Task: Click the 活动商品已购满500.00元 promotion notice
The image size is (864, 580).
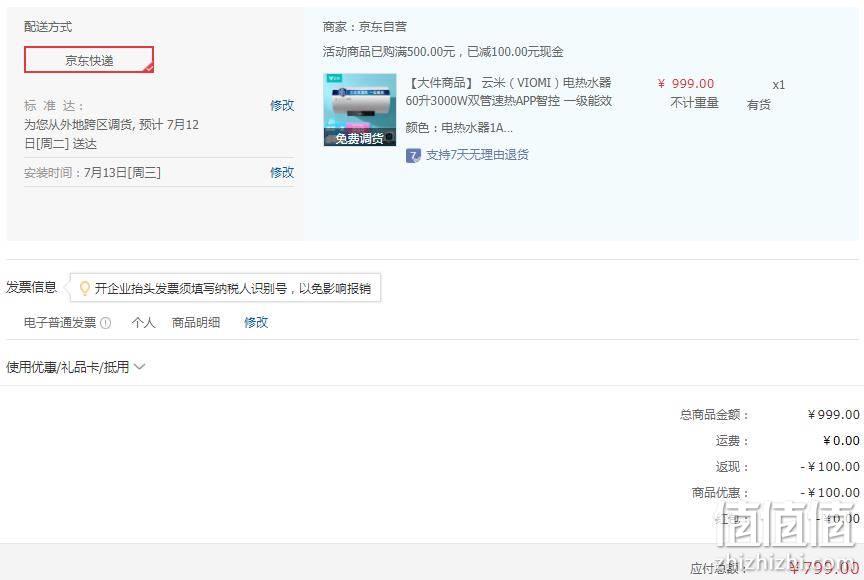Action: [443, 52]
